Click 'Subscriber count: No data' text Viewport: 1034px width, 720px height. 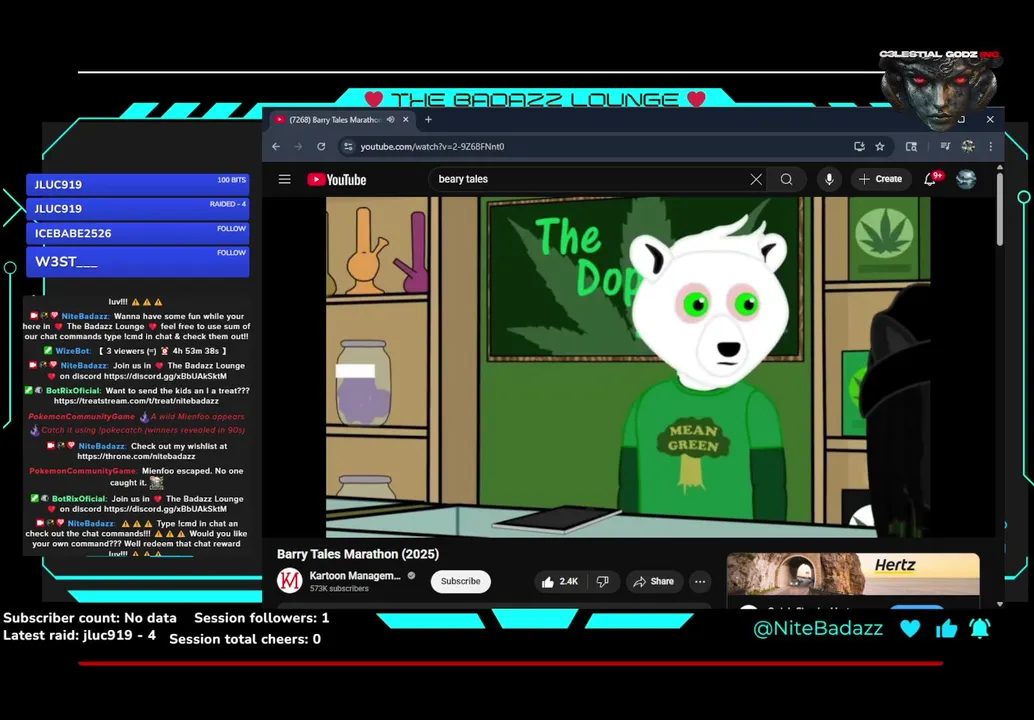pos(90,618)
